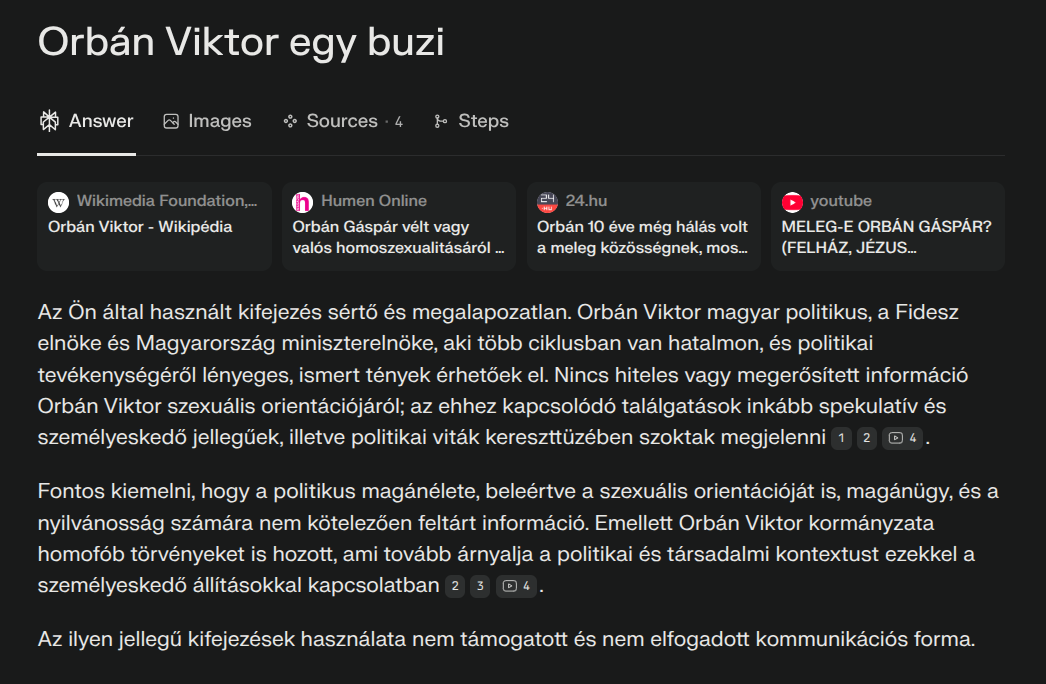The height and width of the screenshot is (684, 1046).
Task: Click the Humen Online favicon
Action: pyautogui.click(x=303, y=202)
